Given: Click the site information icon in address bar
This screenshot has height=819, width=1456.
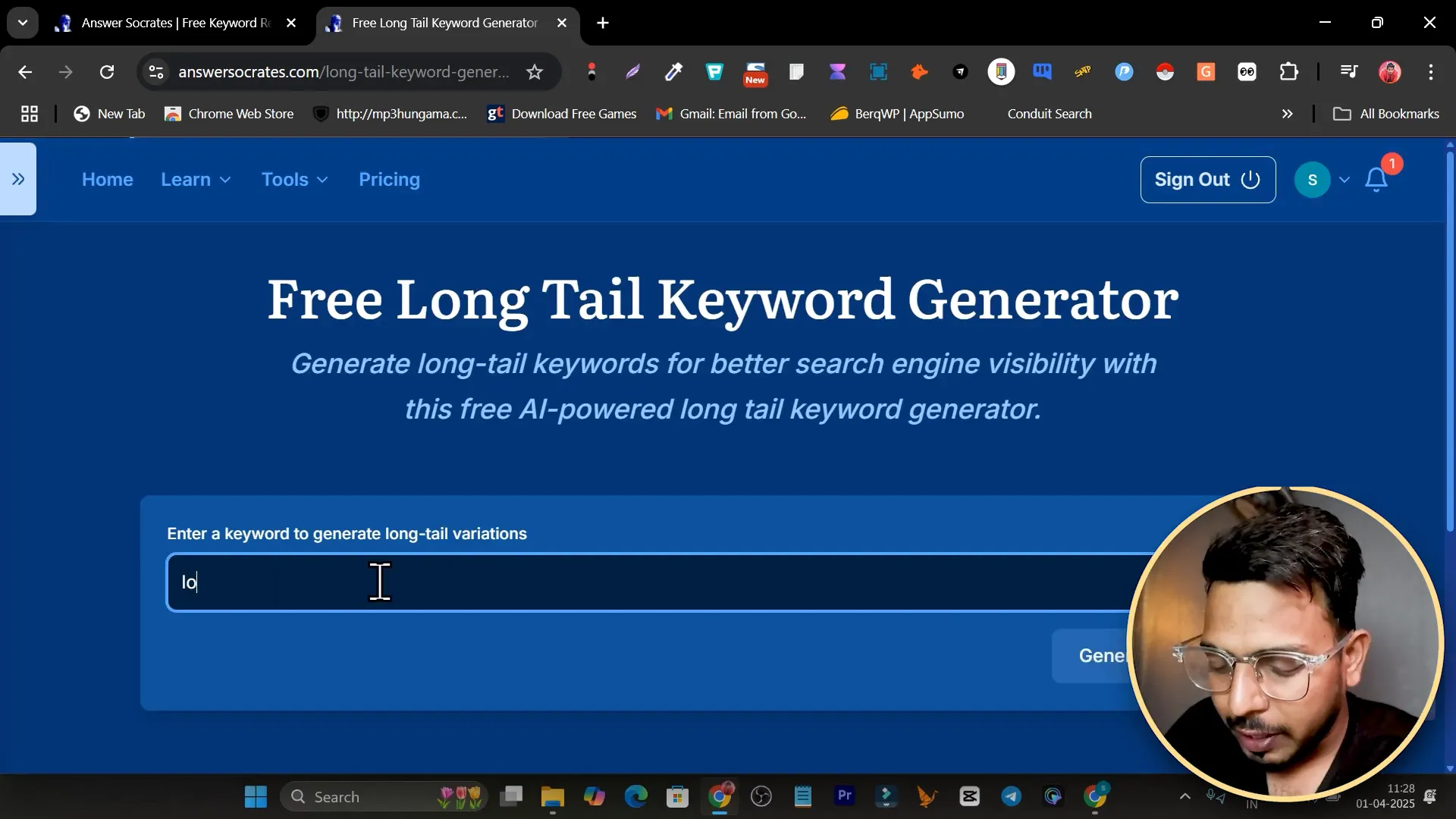Looking at the screenshot, I should coord(156,72).
